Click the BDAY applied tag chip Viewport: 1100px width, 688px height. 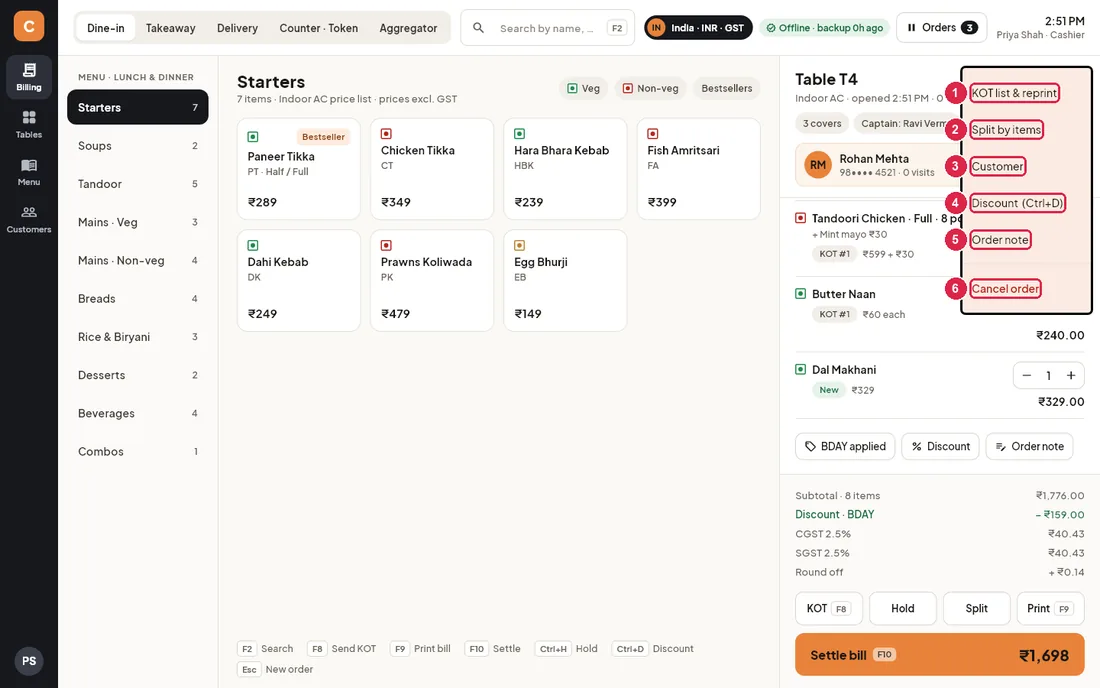point(845,446)
